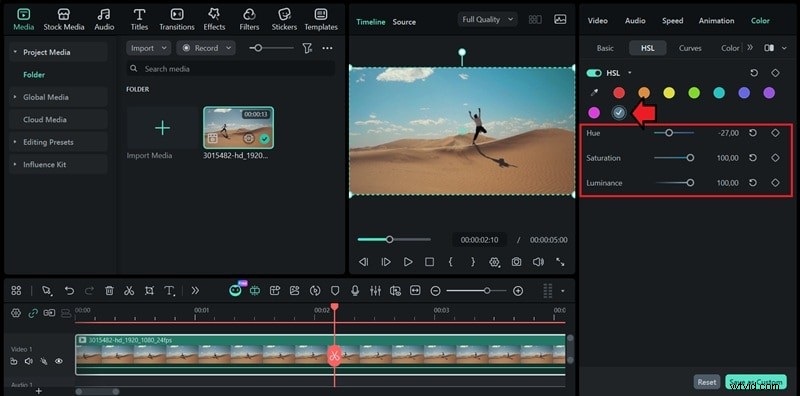This screenshot has width=800, height=396.
Task: Zoom in the timeline
Action: (x=518, y=290)
